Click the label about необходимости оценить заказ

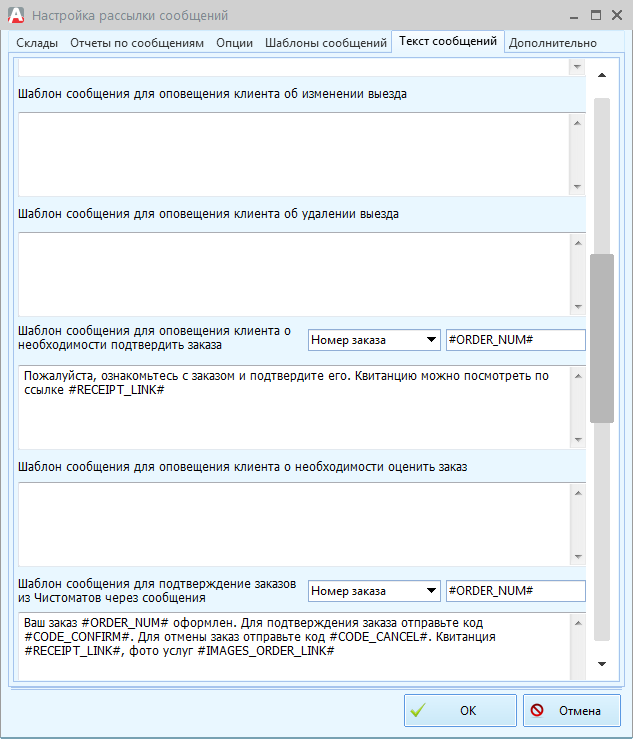[243, 467]
